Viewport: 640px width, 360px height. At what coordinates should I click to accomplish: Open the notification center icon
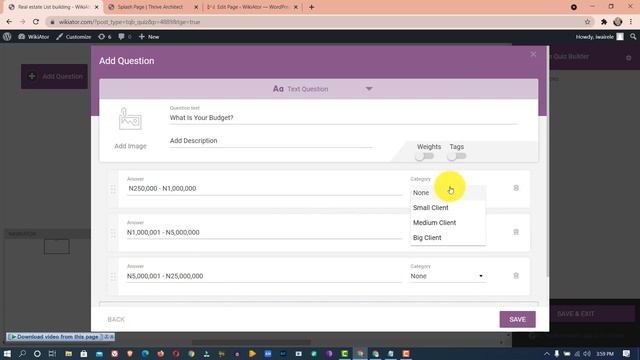click(x=627, y=353)
